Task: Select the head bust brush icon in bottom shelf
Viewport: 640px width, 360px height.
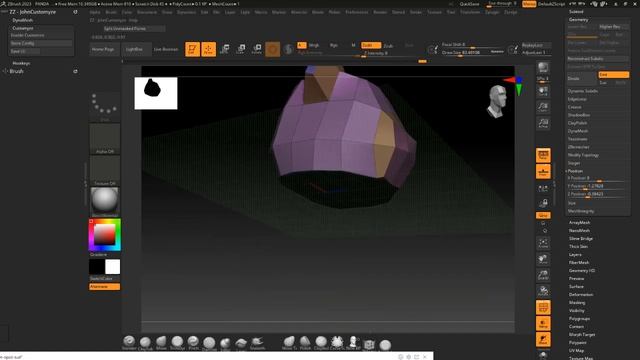Action: pos(353,343)
